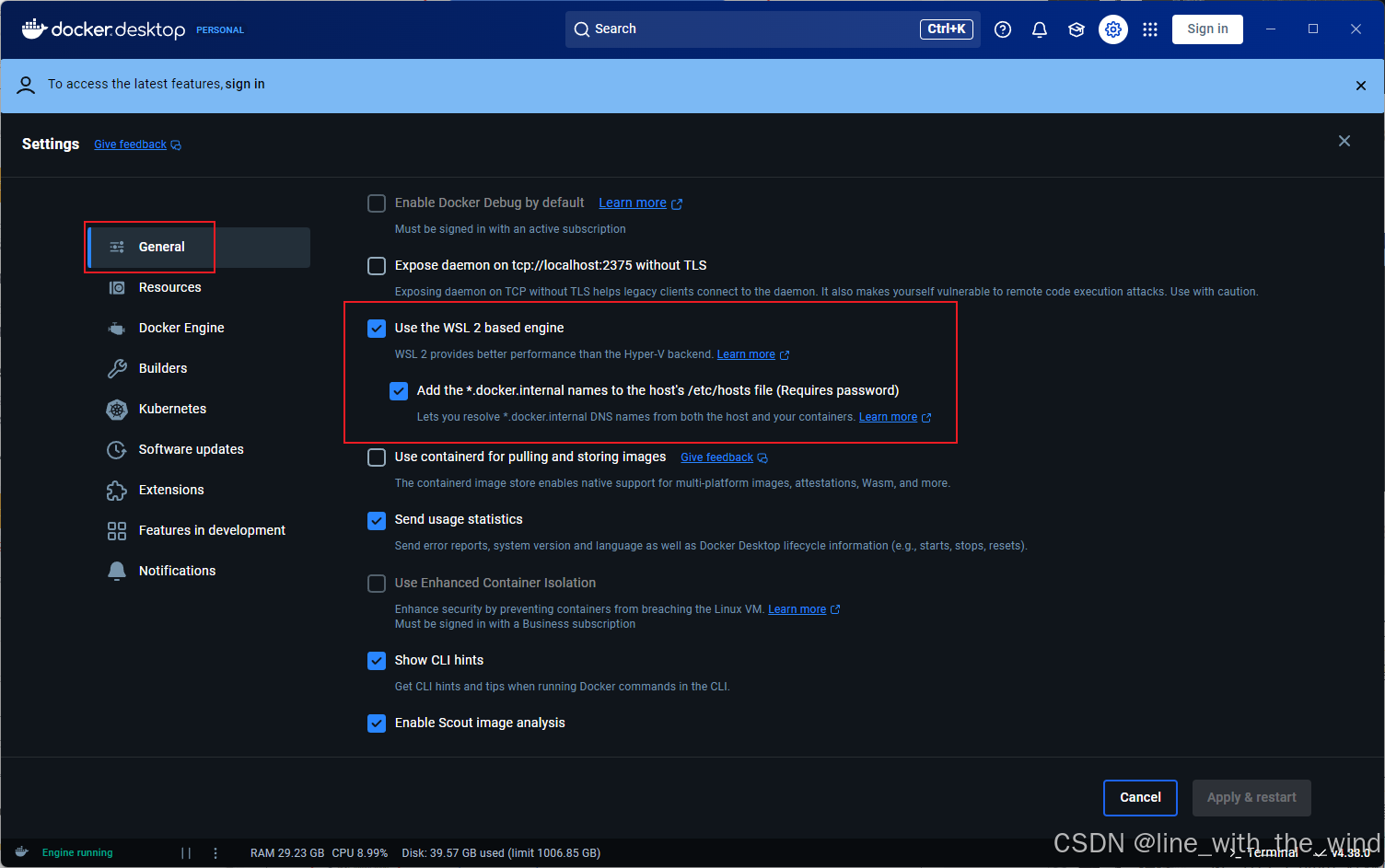Close the Settings panel with X
This screenshot has height=868, width=1385.
tap(1344, 141)
